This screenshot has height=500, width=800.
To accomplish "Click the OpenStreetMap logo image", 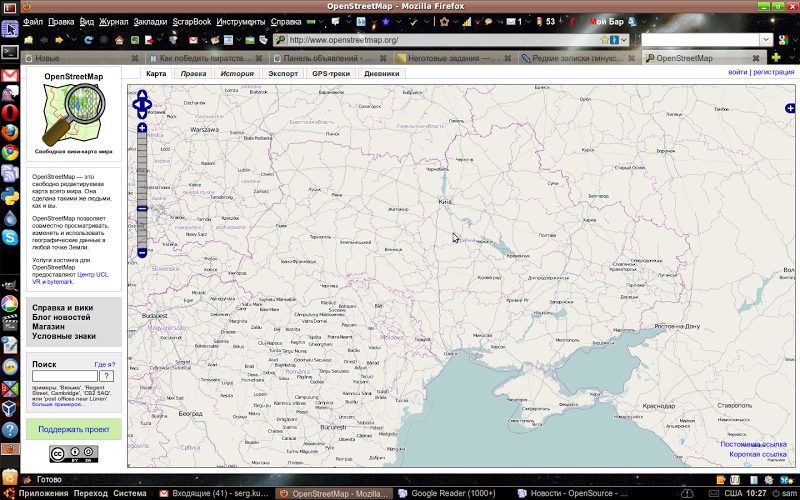I will point(74,114).
